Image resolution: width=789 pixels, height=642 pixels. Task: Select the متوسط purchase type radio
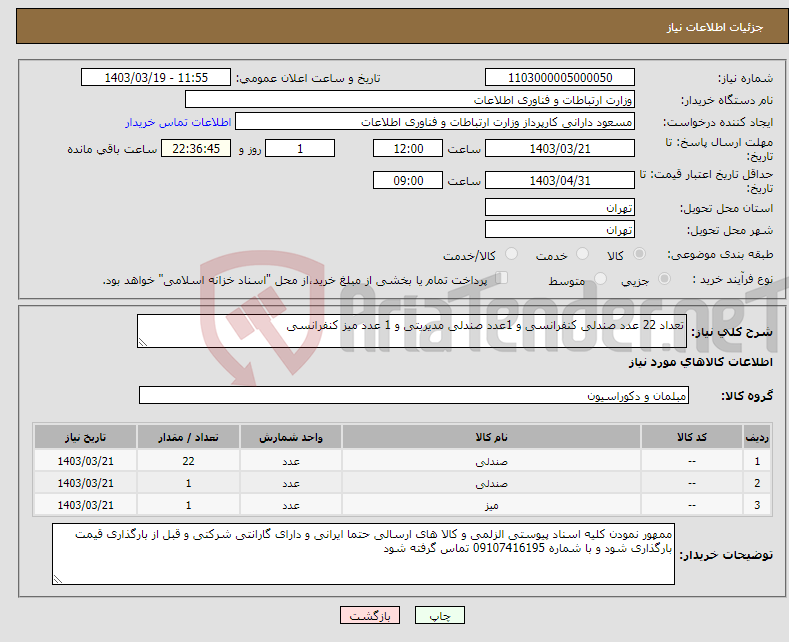click(600, 279)
